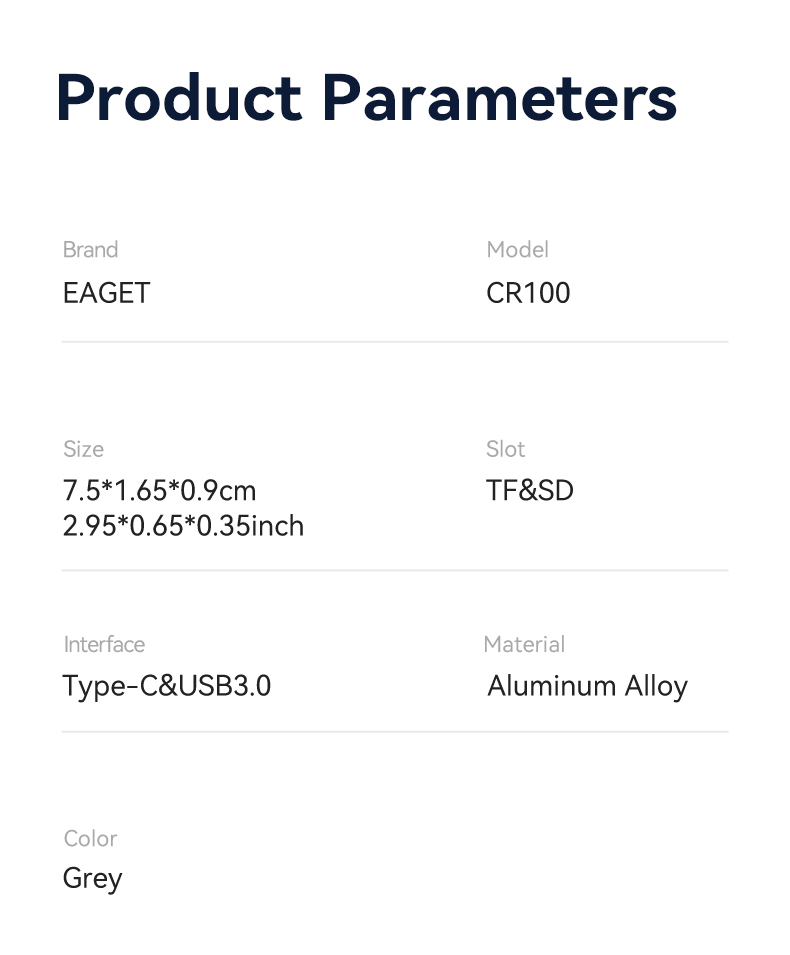The width and height of the screenshot is (790, 955).
Task: Select the Aluminum Alloy material value
Action: point(587,686)
